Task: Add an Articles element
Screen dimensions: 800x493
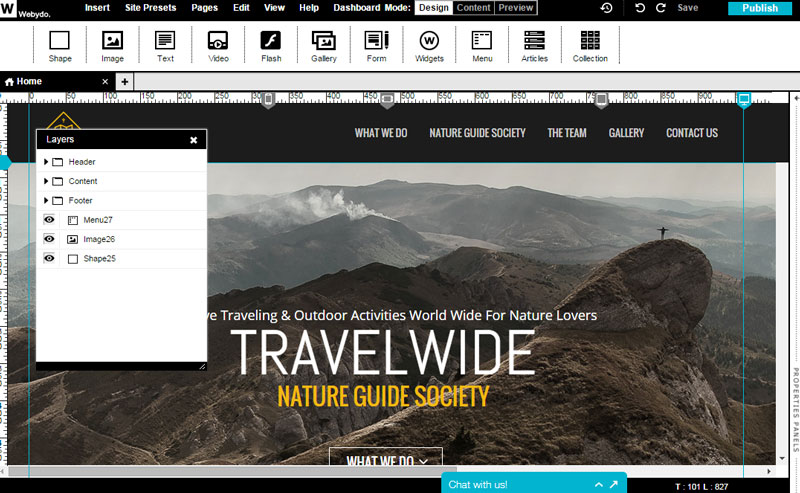Action: (534, 46)
